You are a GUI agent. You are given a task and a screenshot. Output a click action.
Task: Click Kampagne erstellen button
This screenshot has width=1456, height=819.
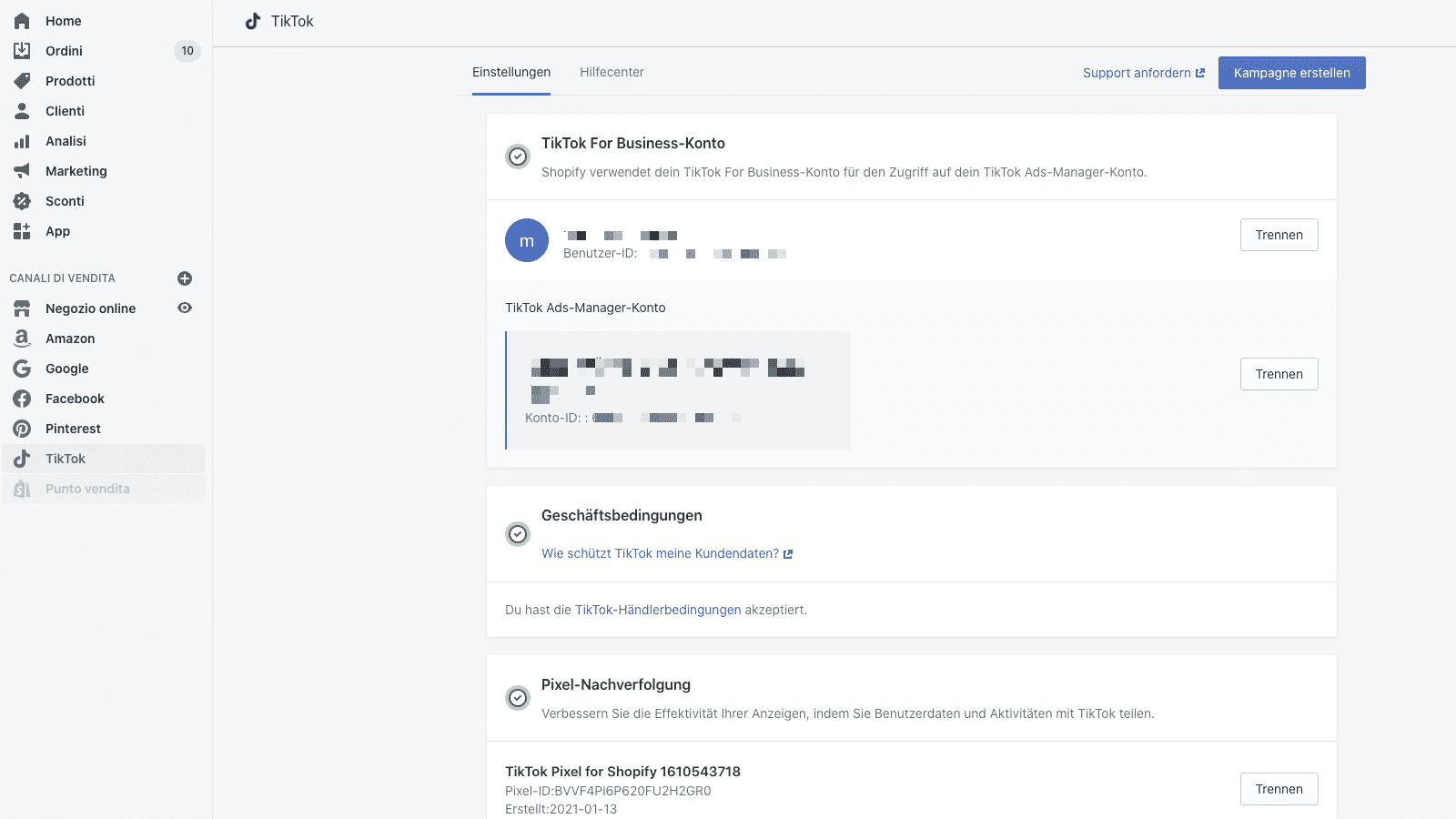[1292, 73]
